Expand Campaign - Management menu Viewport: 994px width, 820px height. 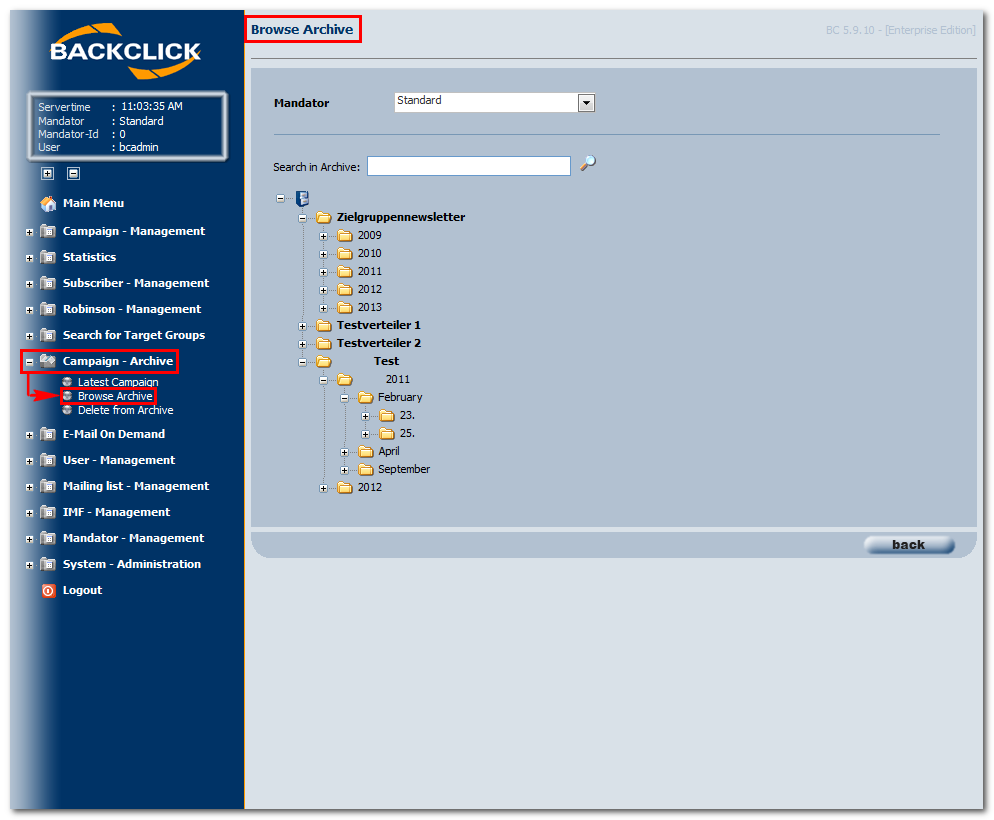(x=29, y=233)
